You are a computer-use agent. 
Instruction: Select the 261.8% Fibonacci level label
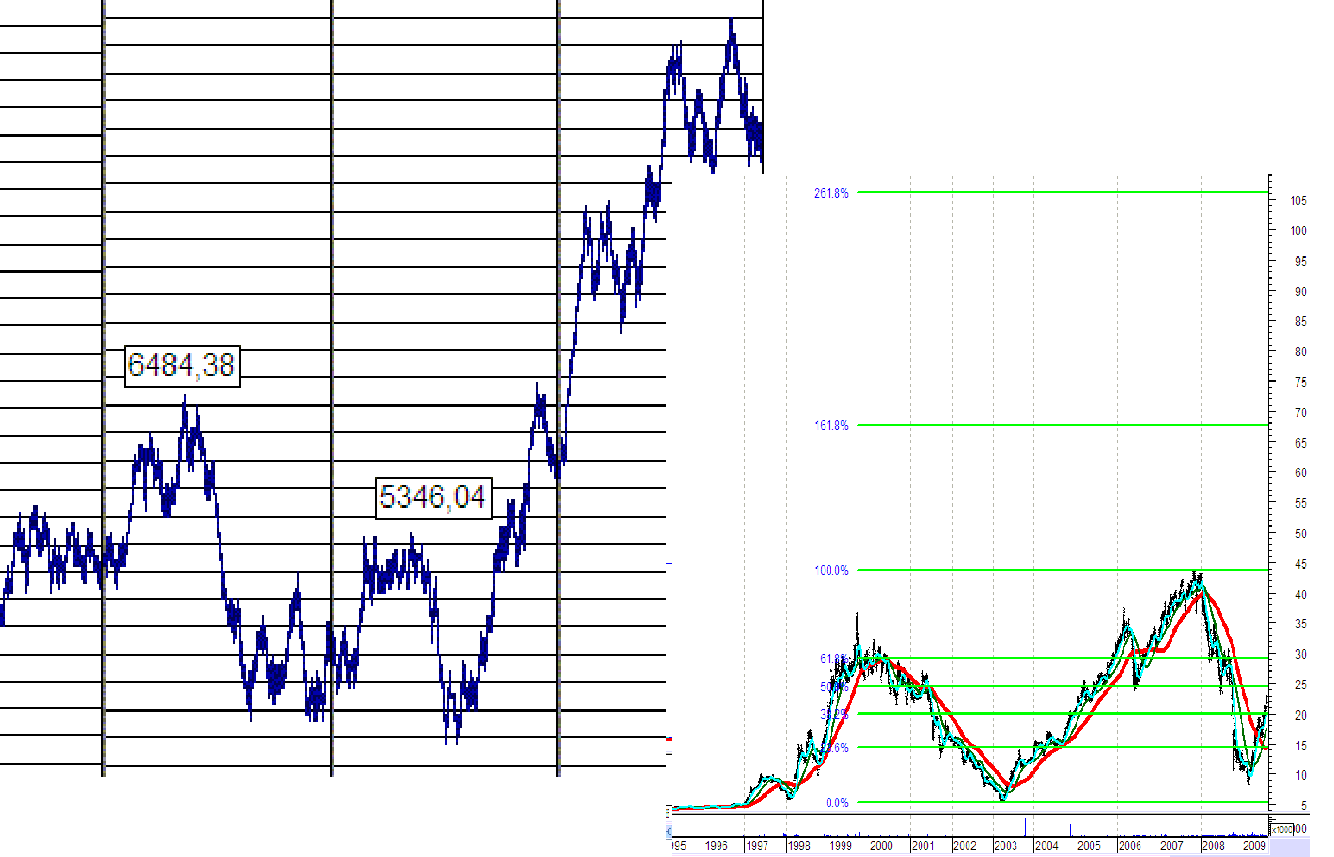pyautogui.click(x=831, y=194)
